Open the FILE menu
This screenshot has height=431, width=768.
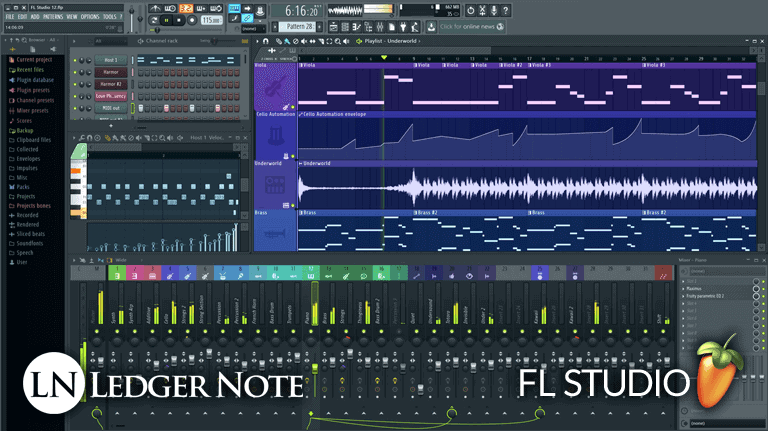click(x=9, y=17)
